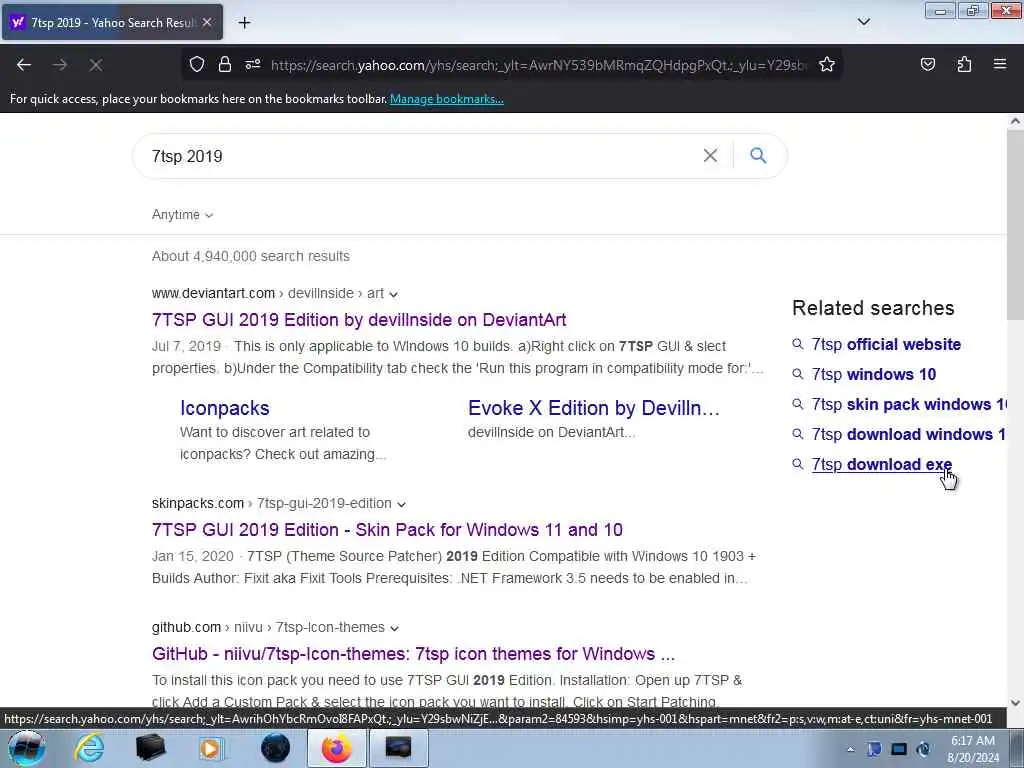Viewport: 1024px width, 768px height.
Task: Open the Iconpacks sublink
Action: click(225, 408)
